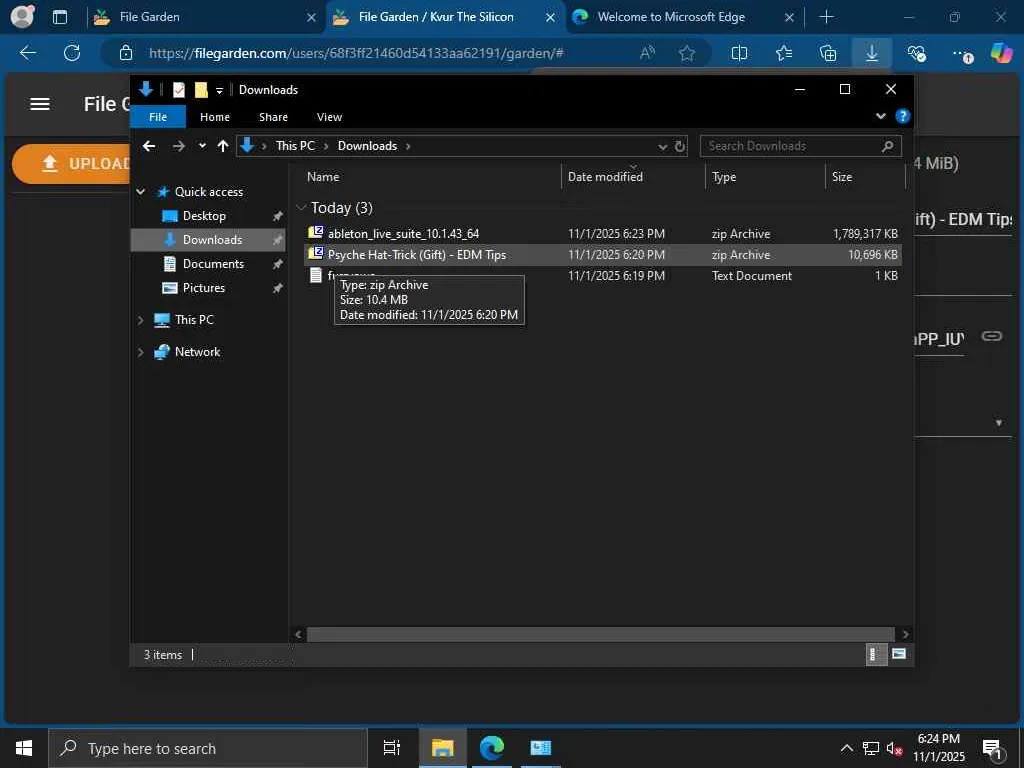
Task: Switch to Details view layout icon
Action: pos(875,654)
